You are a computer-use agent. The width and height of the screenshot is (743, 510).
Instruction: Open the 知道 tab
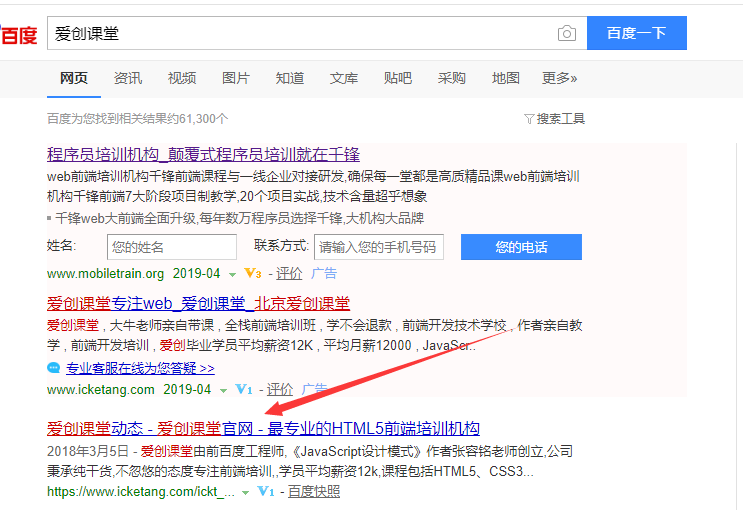(290, 78)
